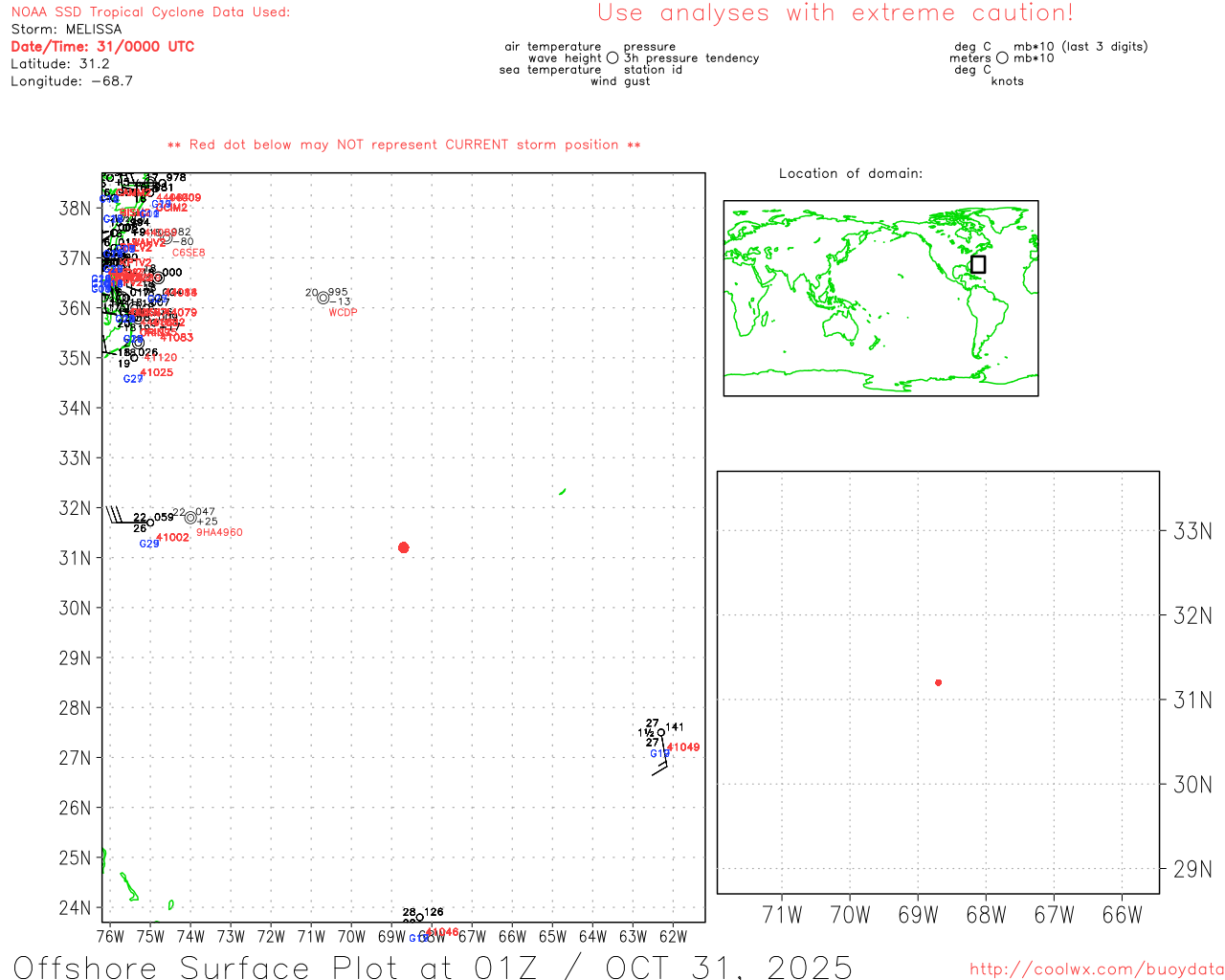Click the red 9HA4960 station label
Viewport: 1225px width, 980px height.
tap(219, 532)
